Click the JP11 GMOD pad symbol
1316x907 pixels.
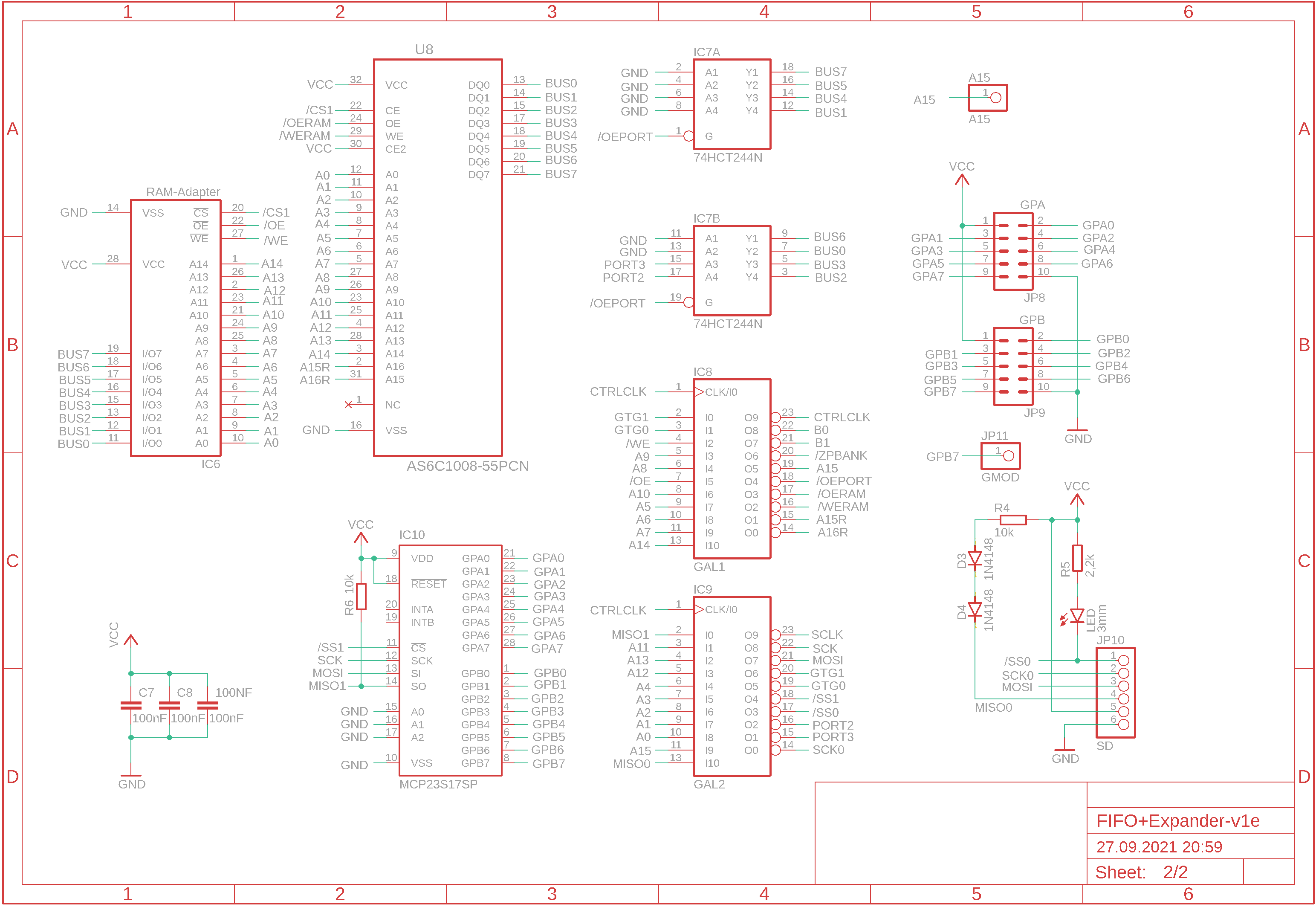coord(1001,456)
